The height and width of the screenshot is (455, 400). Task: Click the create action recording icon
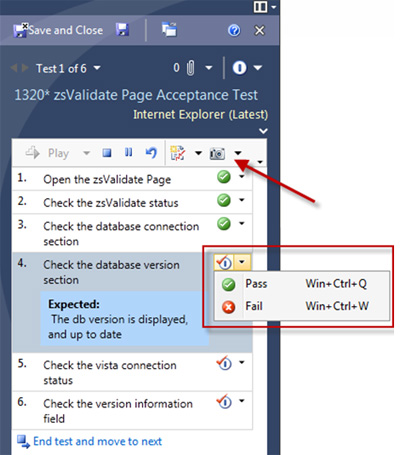pyautogui.click(x=177, y=153)
